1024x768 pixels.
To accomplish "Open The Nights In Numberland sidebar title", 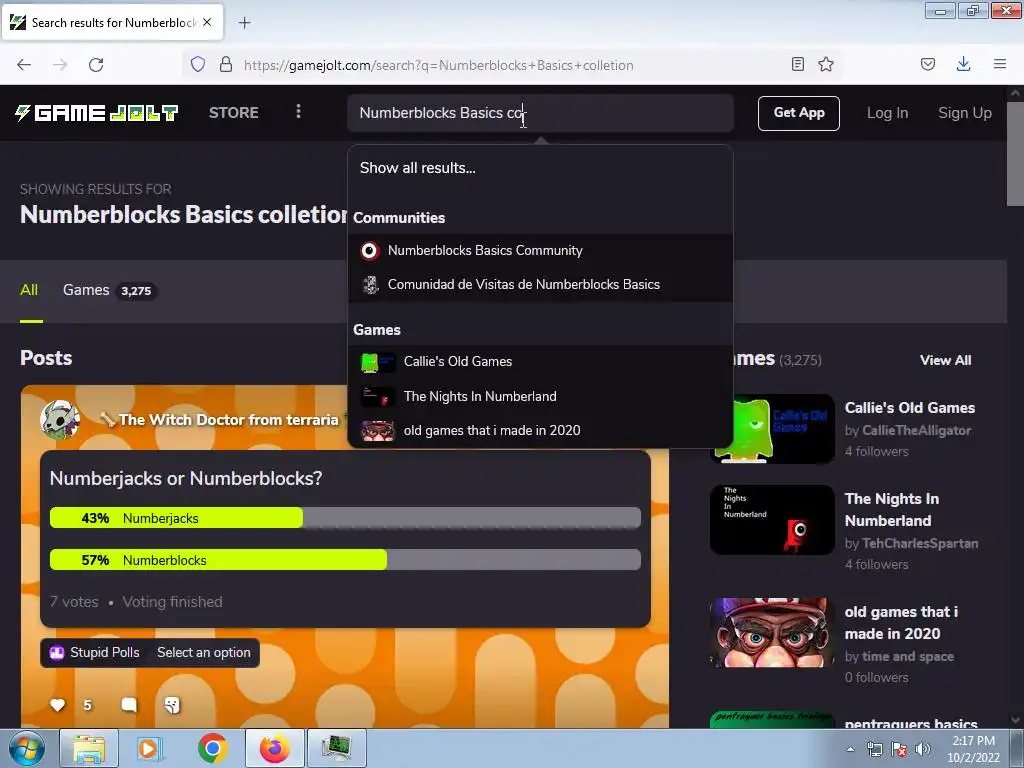I will coord(892,509).
